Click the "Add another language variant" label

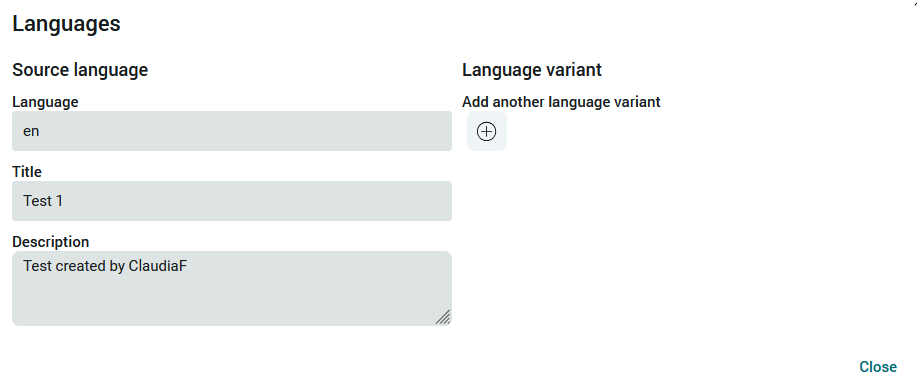point(561,102)
